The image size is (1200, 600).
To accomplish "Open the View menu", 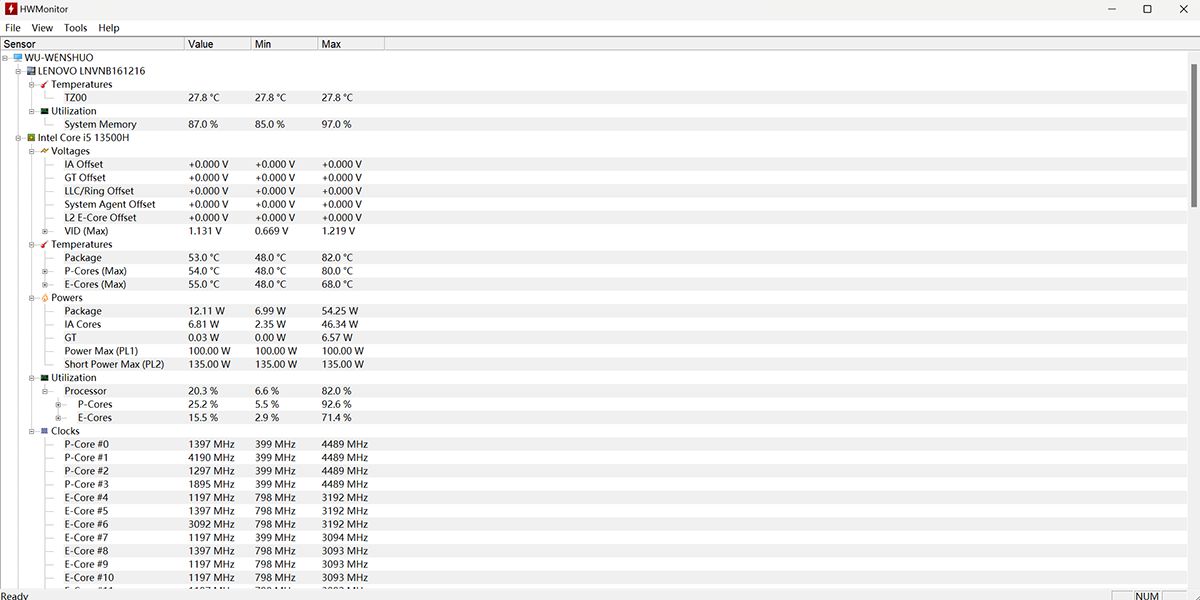I will point(42,28).
